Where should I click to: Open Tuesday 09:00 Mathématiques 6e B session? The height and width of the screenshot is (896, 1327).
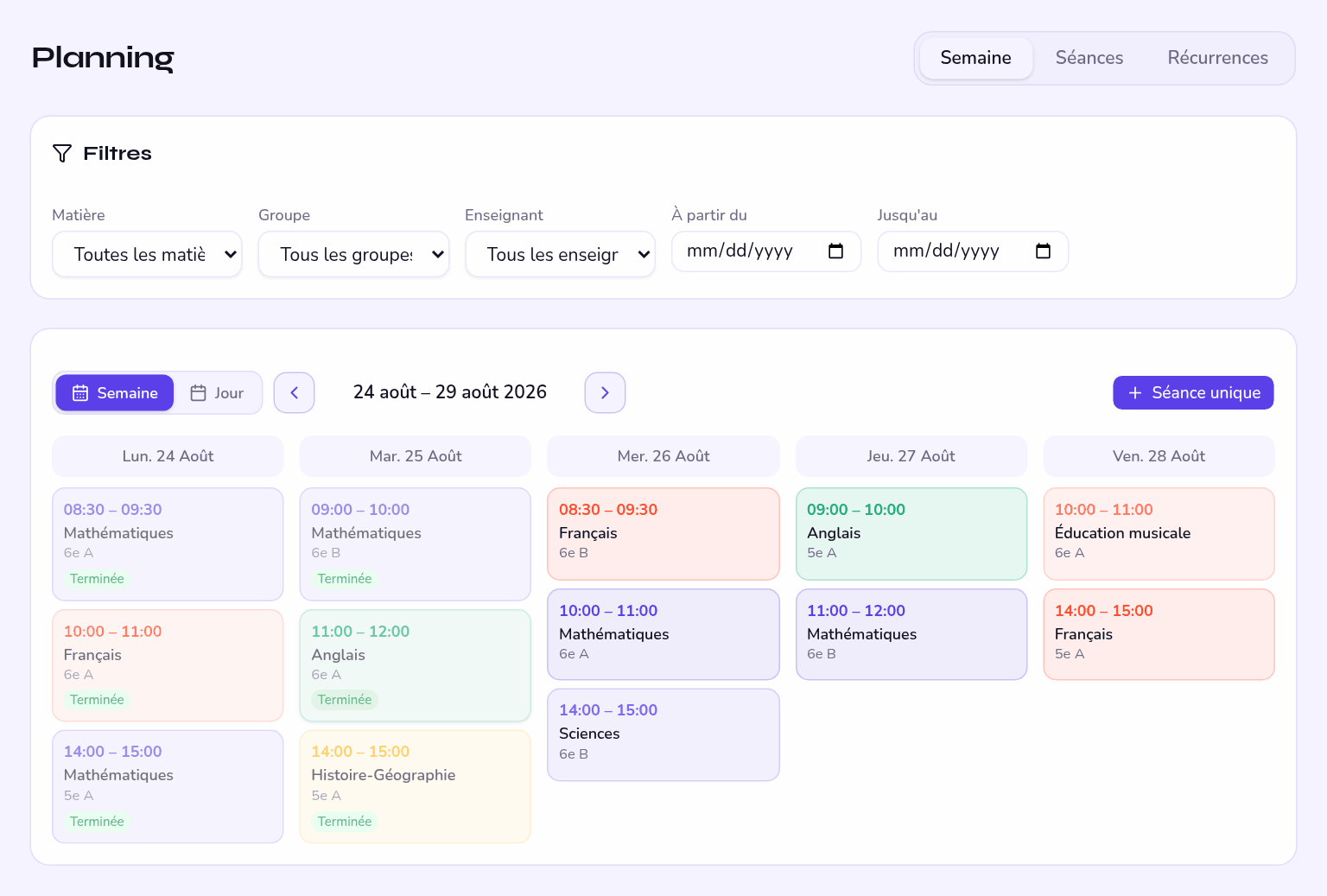(416, 544)
